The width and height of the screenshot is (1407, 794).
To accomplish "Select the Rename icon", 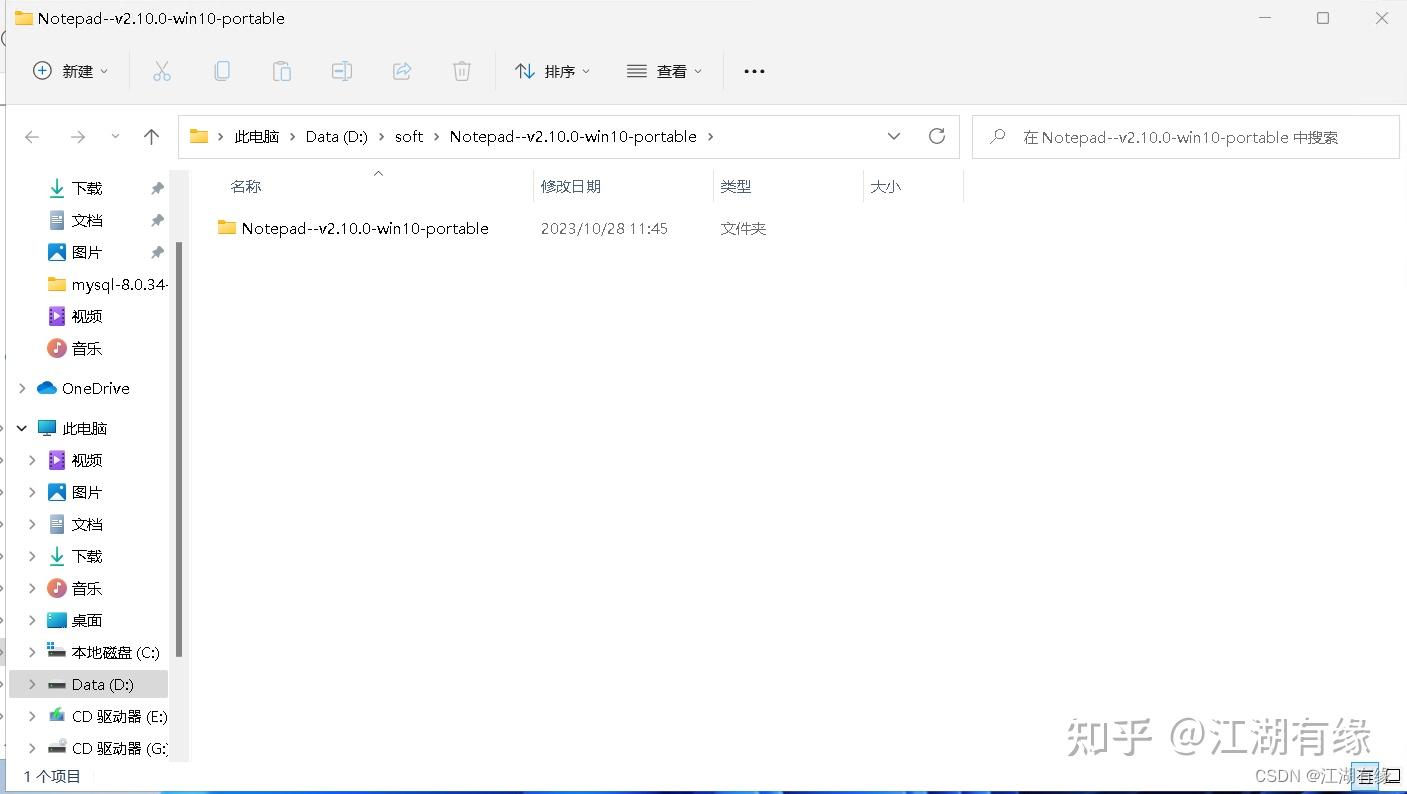I will [x=341, y=70].
